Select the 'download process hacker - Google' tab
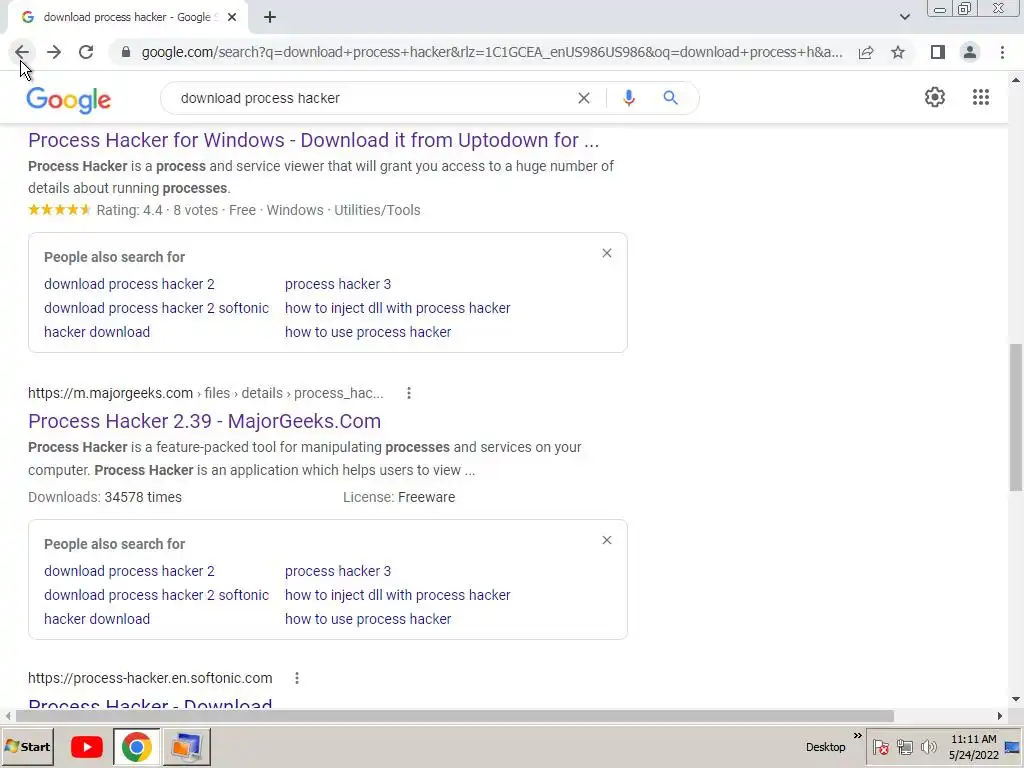This screenshot has width=1024, height=768. (127, 17)
